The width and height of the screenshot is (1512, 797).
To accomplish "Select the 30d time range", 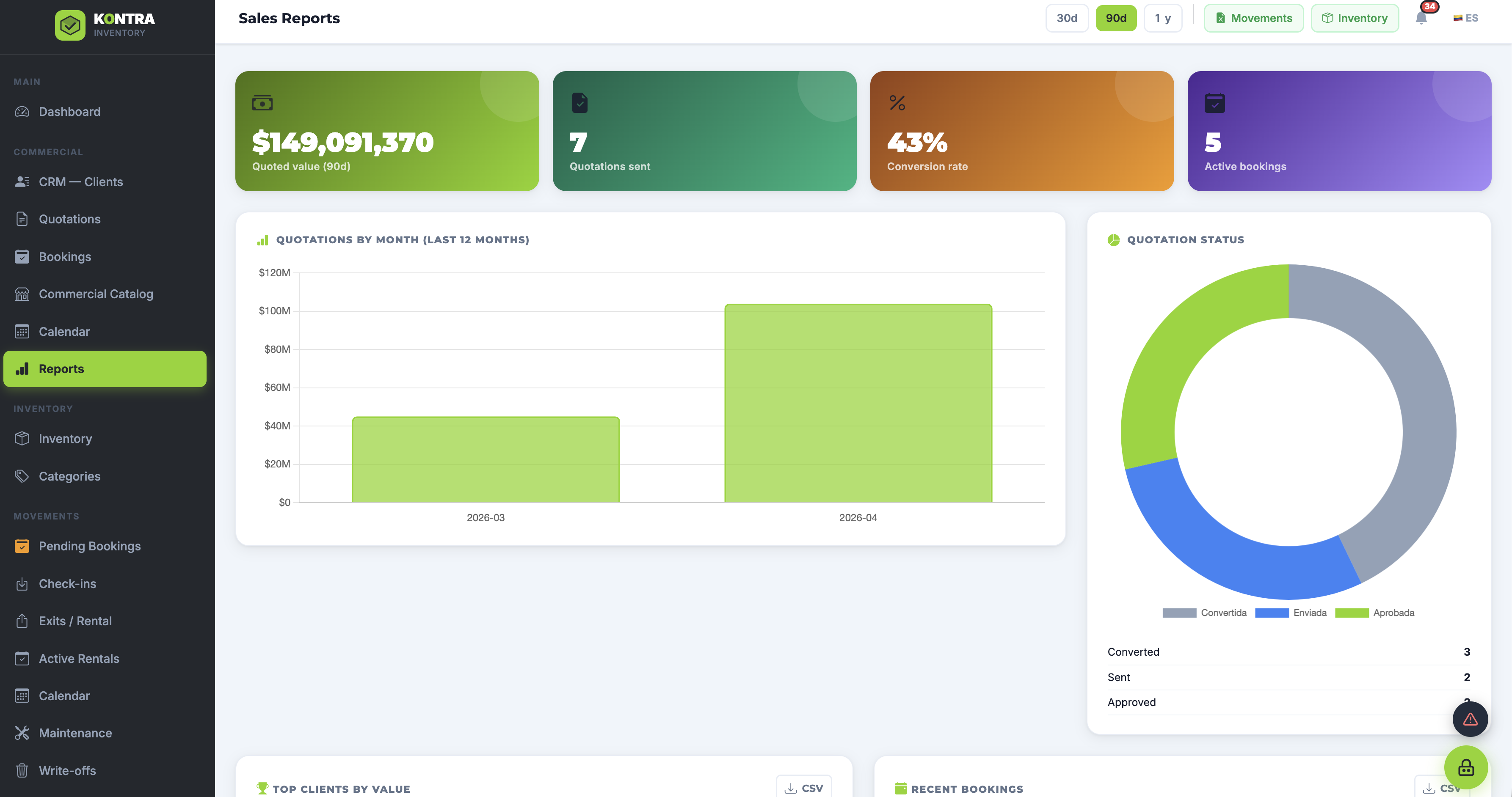I will pos(1067,18).
